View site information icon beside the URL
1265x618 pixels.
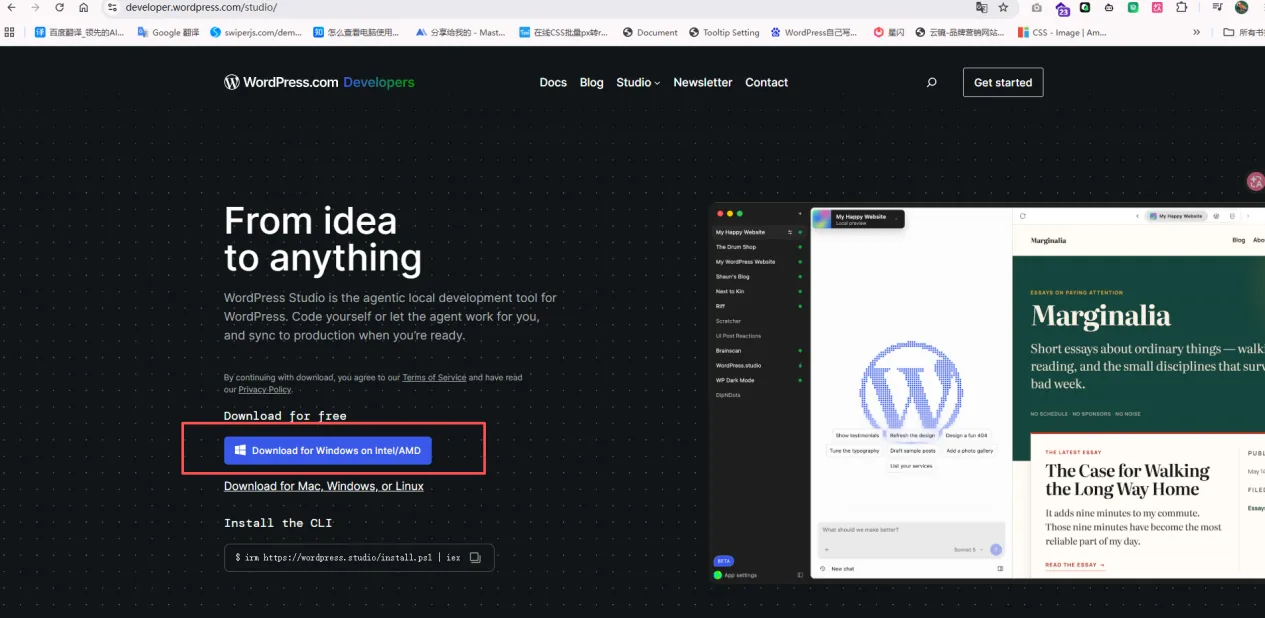[x=113, y=7]
